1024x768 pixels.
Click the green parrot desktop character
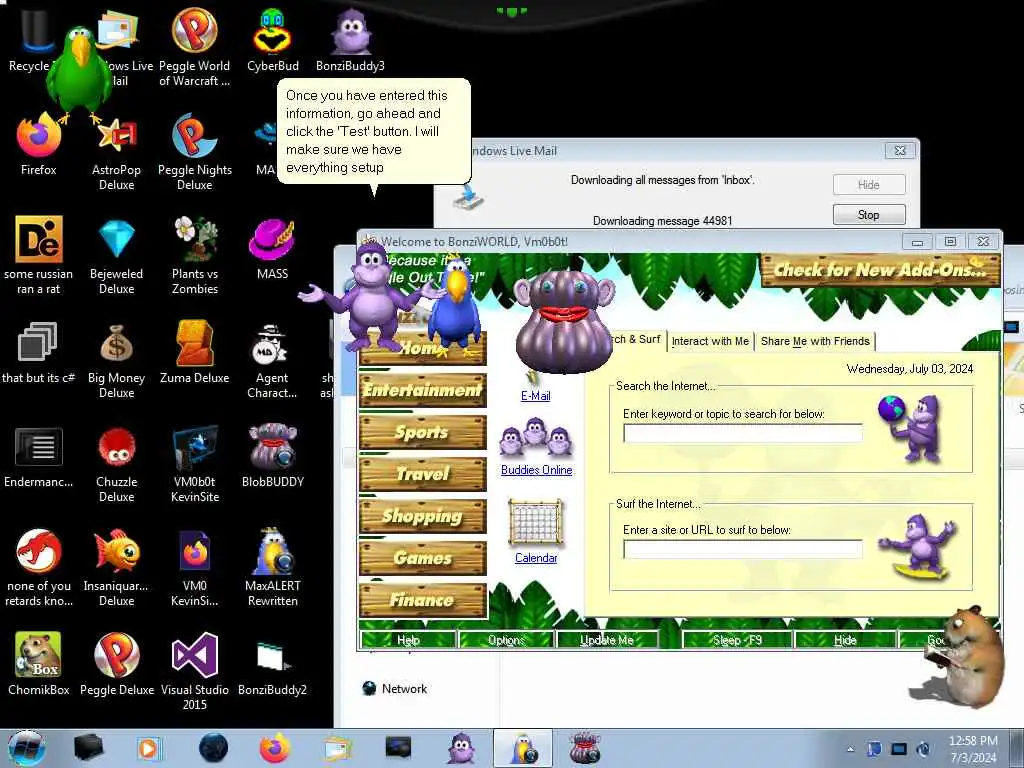(82, 72)
